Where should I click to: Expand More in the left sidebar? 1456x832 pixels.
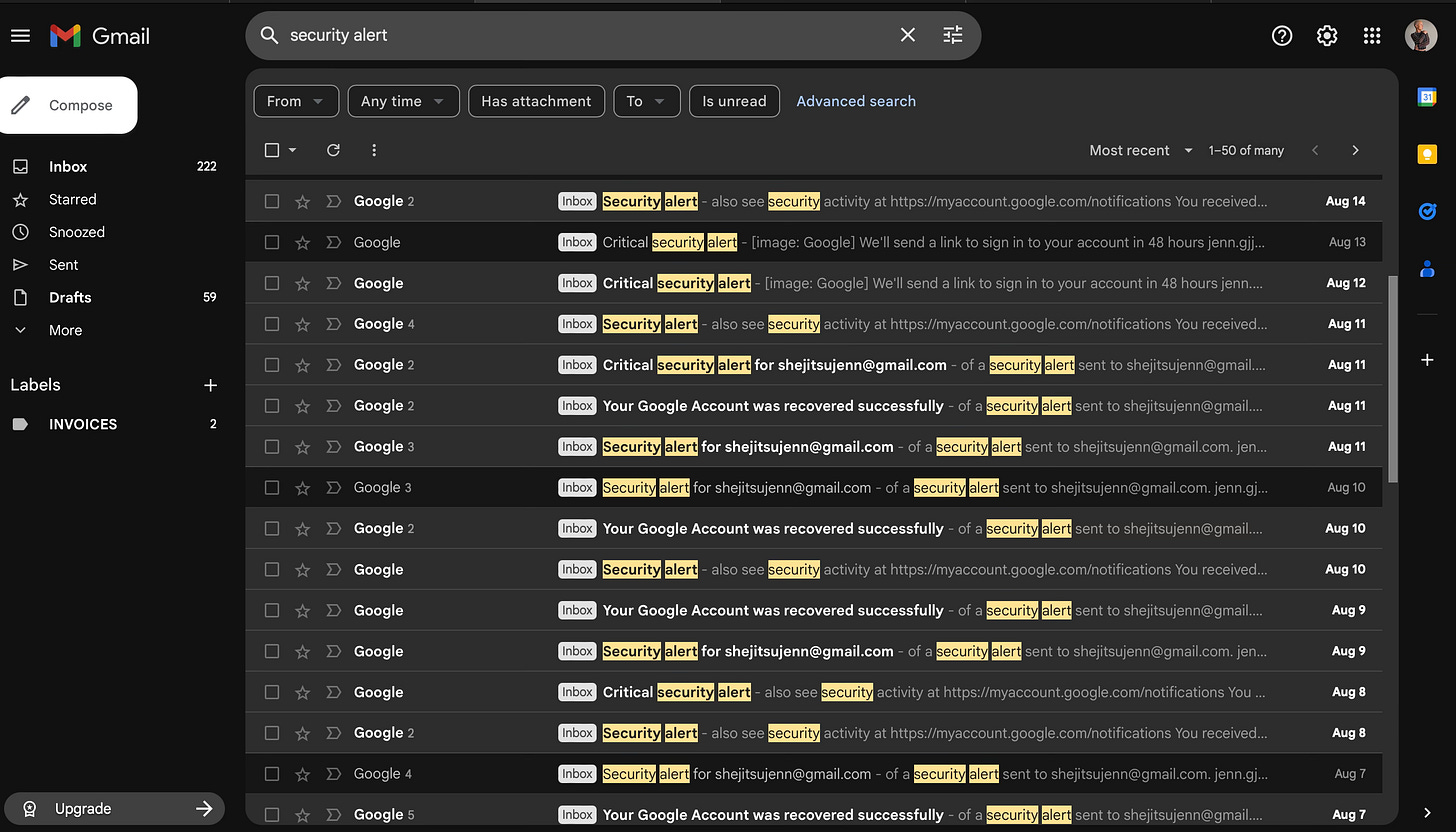pos(65,330)
